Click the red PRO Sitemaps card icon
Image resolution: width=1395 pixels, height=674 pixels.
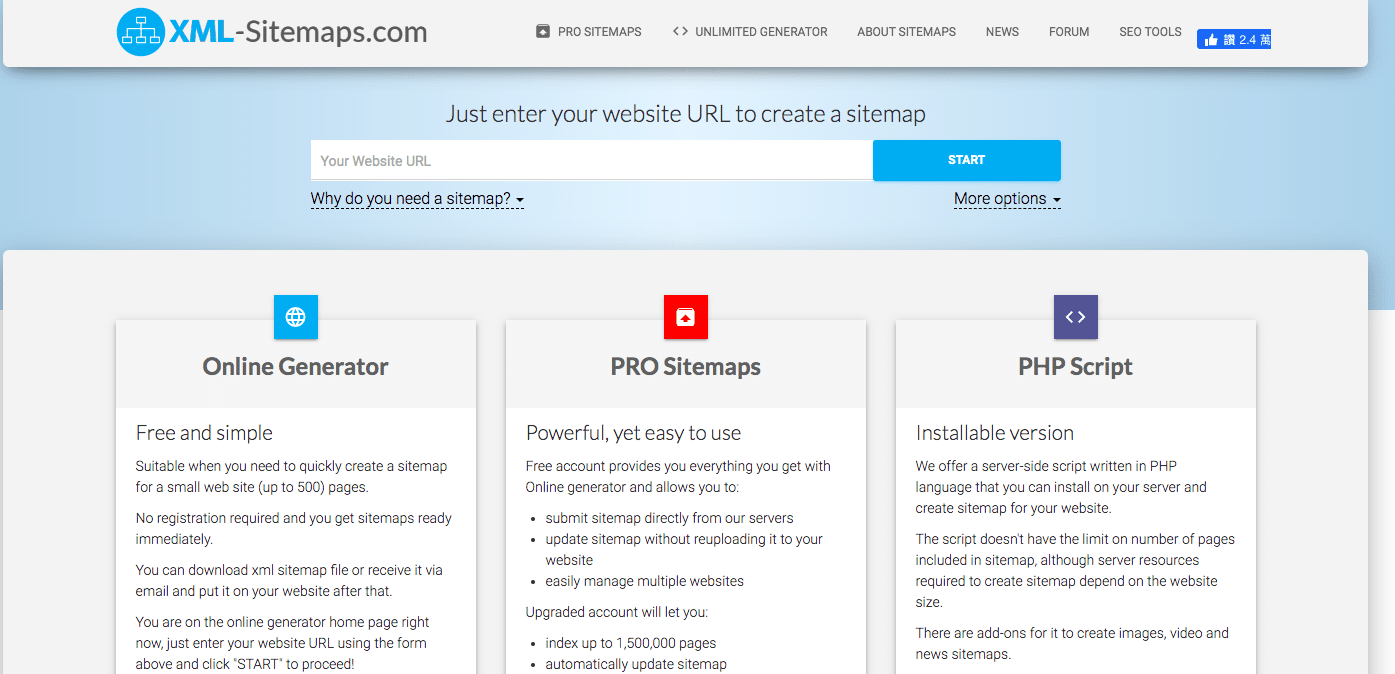click(x=686, y=317)
